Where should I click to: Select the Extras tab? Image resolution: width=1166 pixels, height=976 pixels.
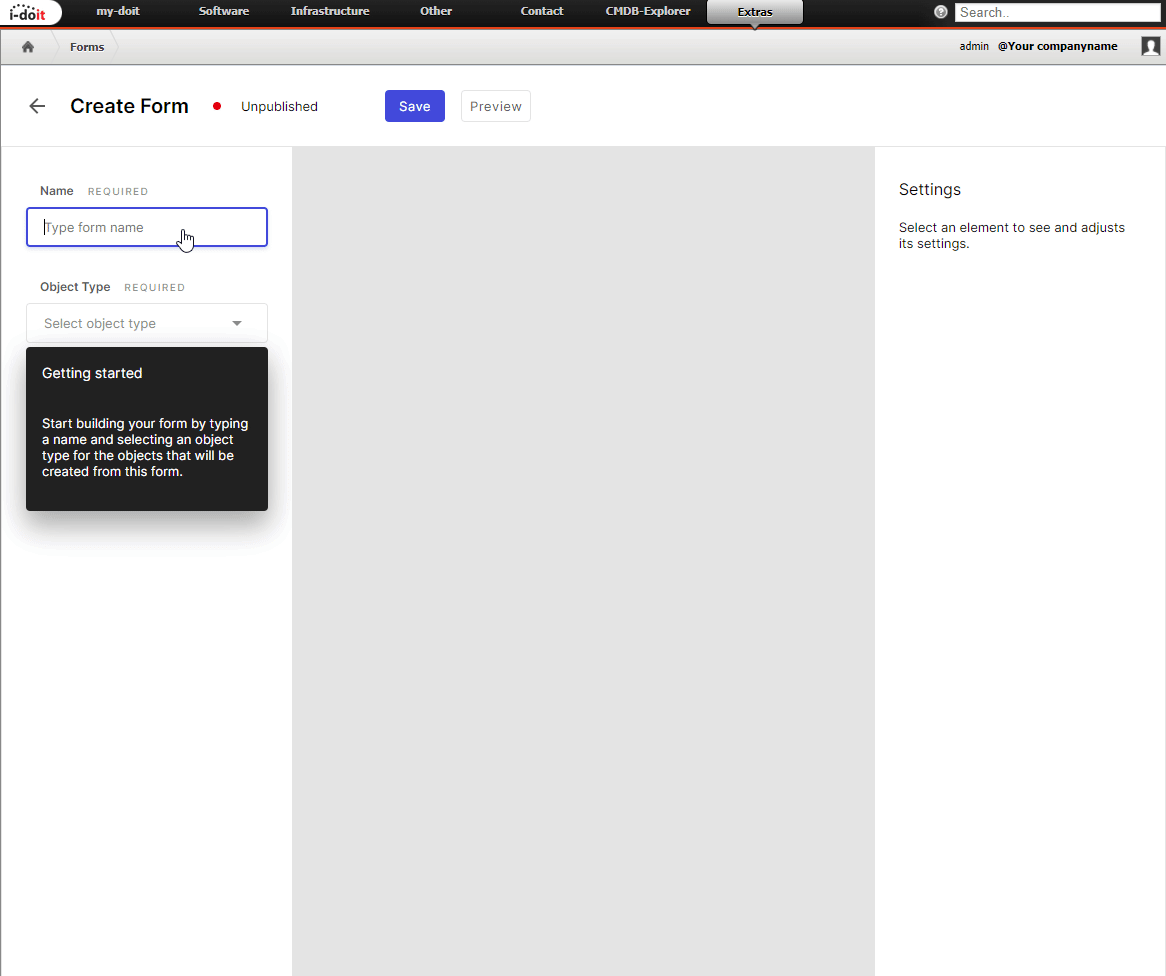[x=755, y=12]
